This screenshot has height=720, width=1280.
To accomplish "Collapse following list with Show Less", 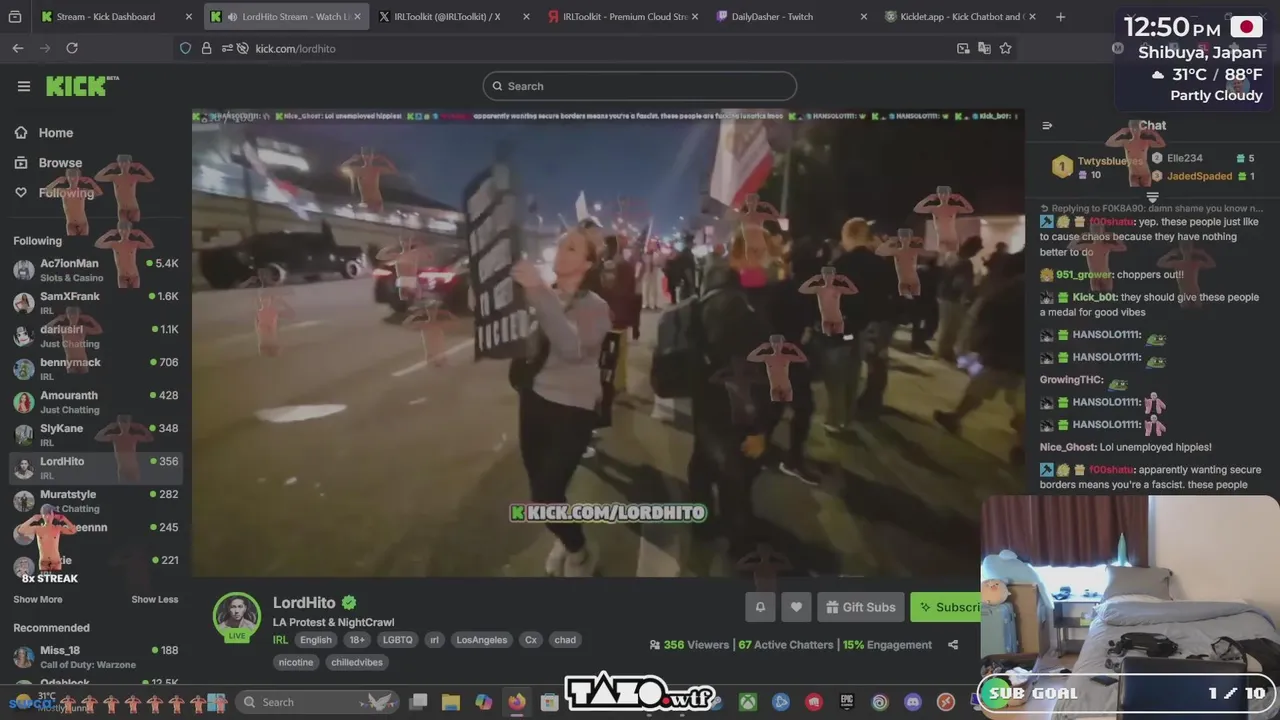I will (x=155, y=600).
